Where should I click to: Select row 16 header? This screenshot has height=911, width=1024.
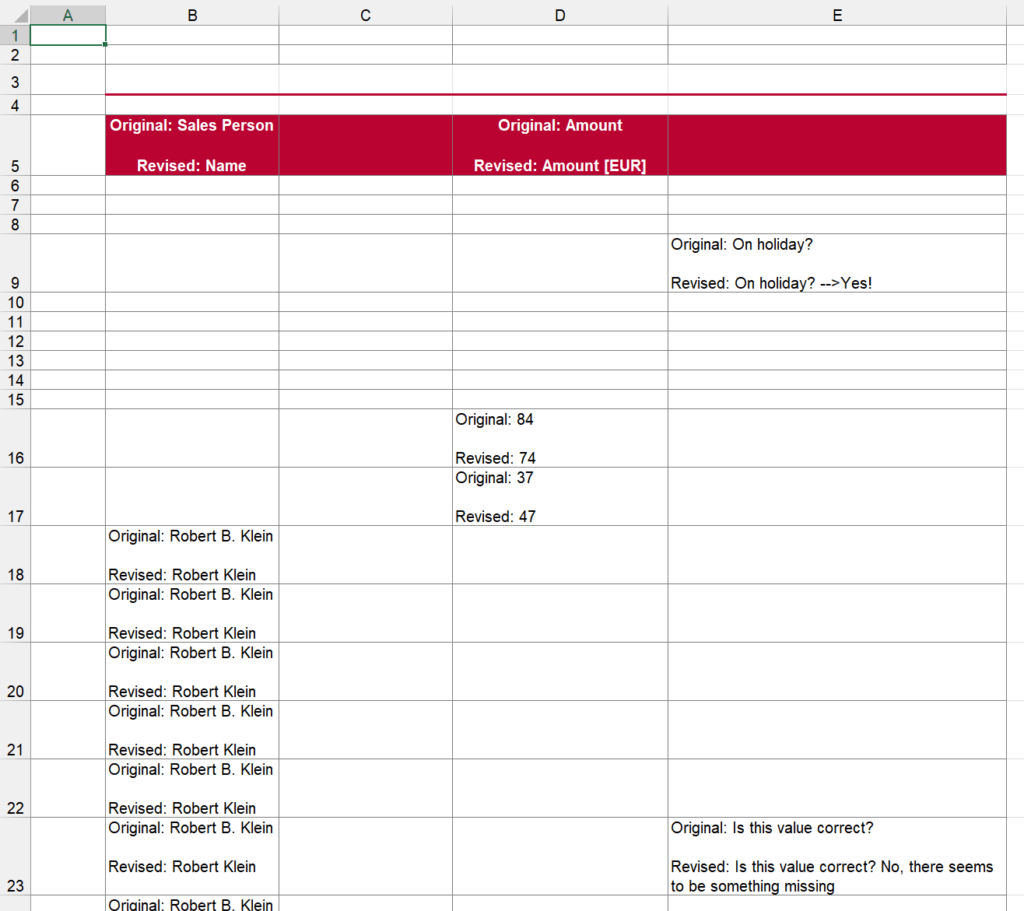point(14,438)
